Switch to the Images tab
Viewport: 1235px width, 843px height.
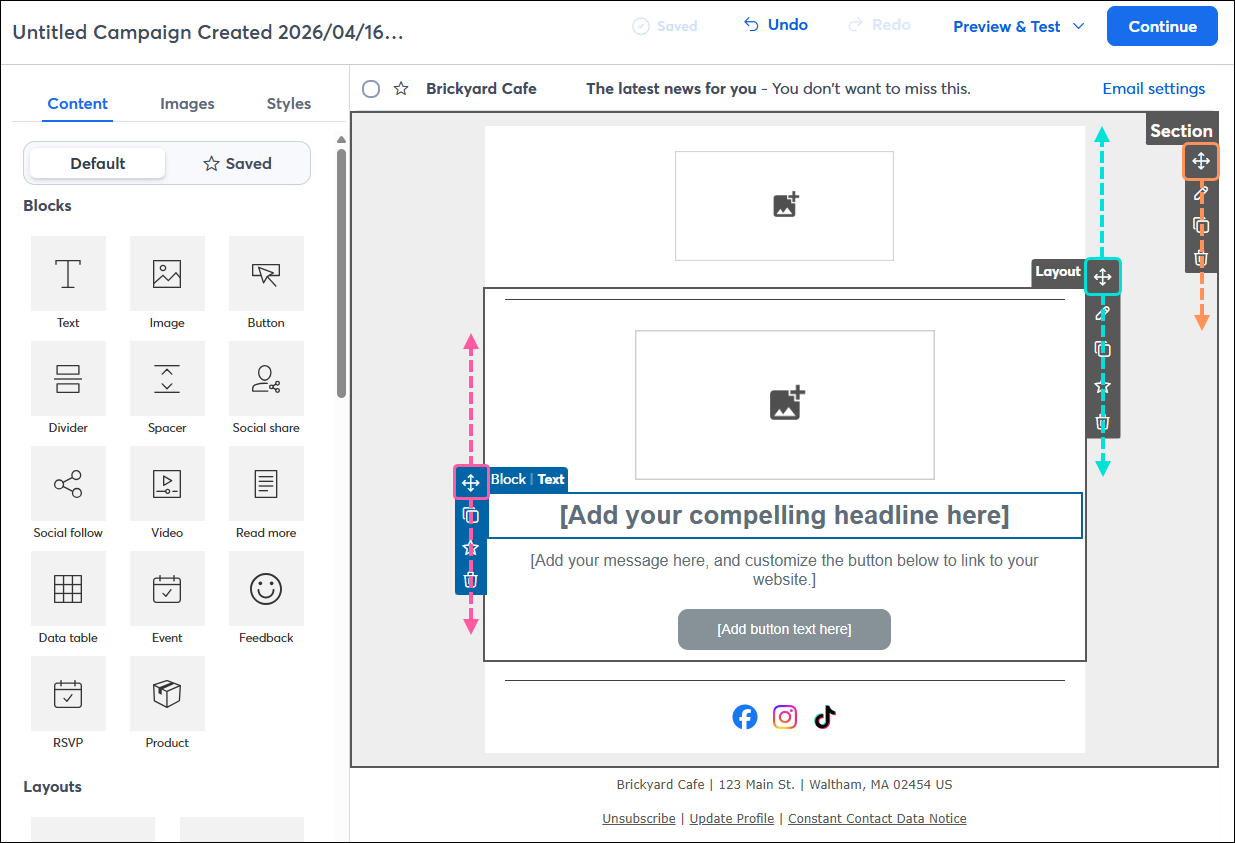coord(188,103)
